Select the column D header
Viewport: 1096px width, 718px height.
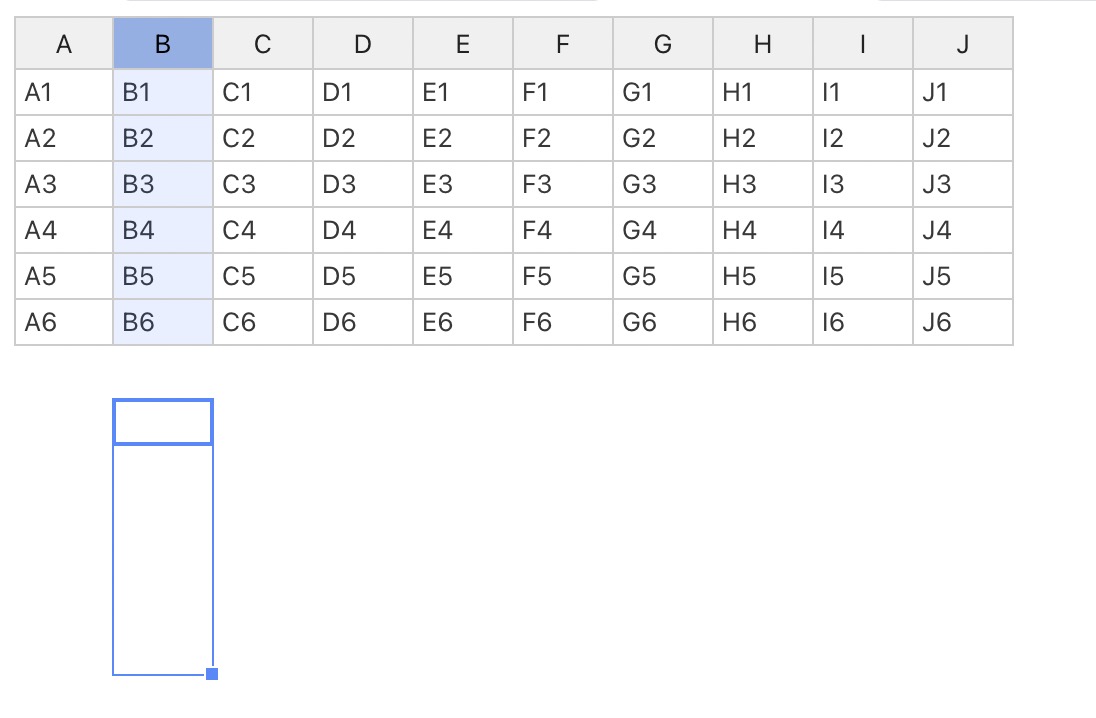[363, 44]
